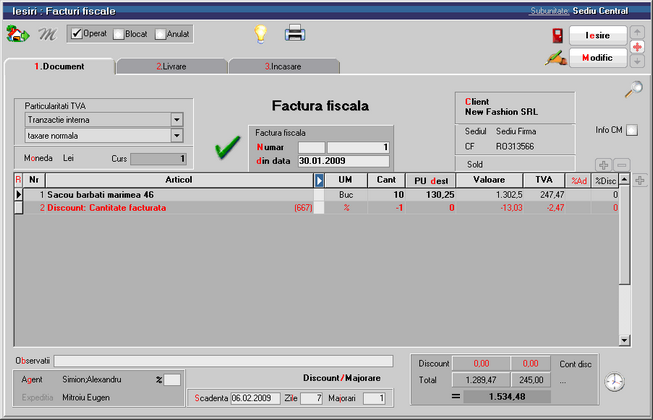Click the Agent percent field

172,380
